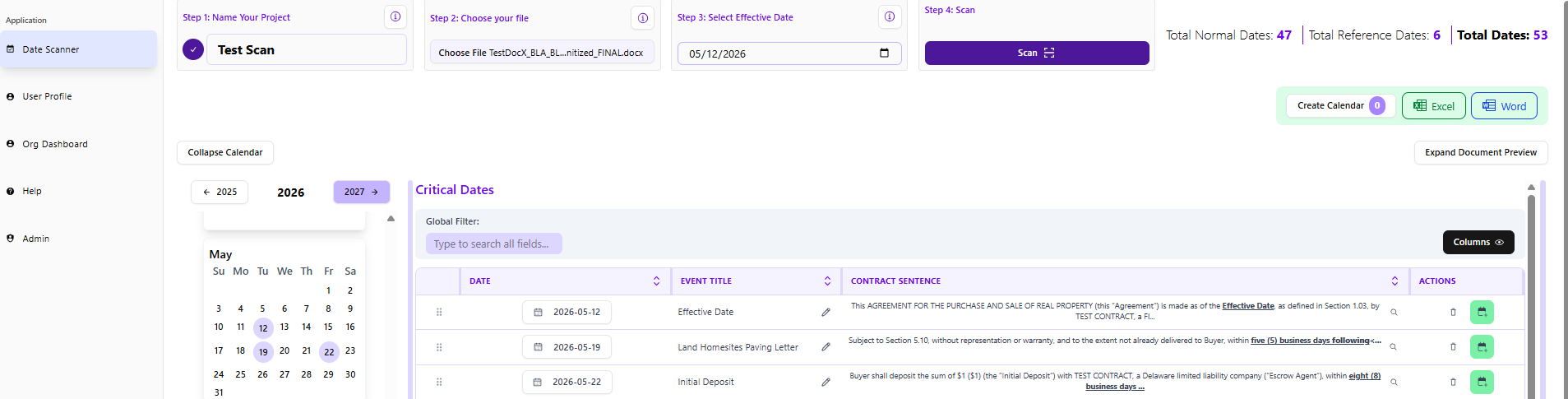Edit the Effective Date event title
1568x399 pixels.
pos(826,313)
